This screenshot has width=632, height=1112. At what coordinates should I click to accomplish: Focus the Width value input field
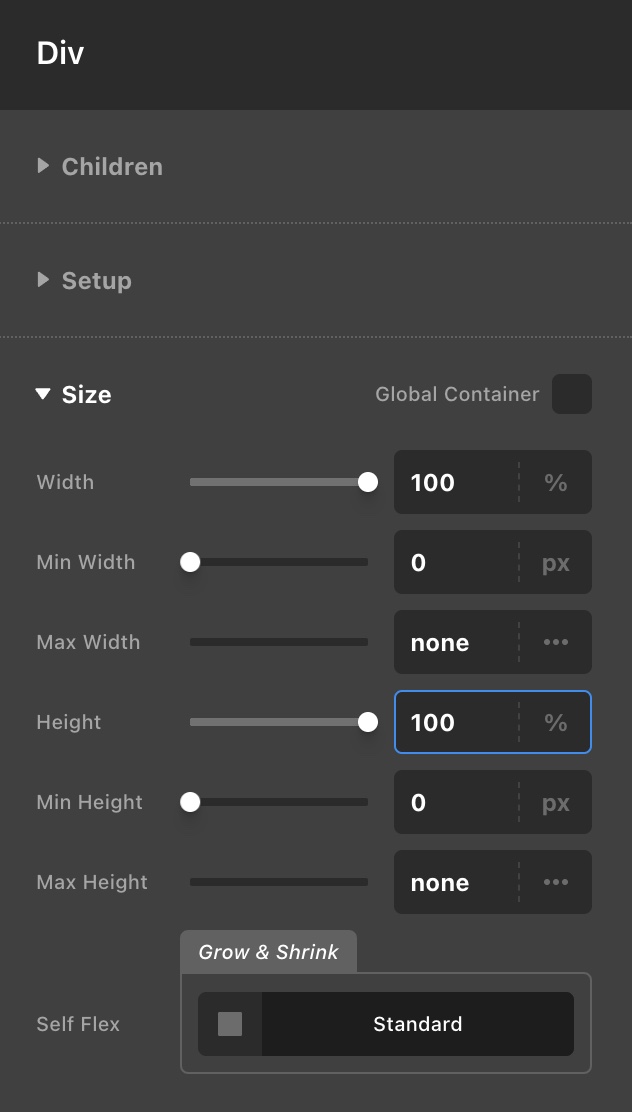[456, 482]
